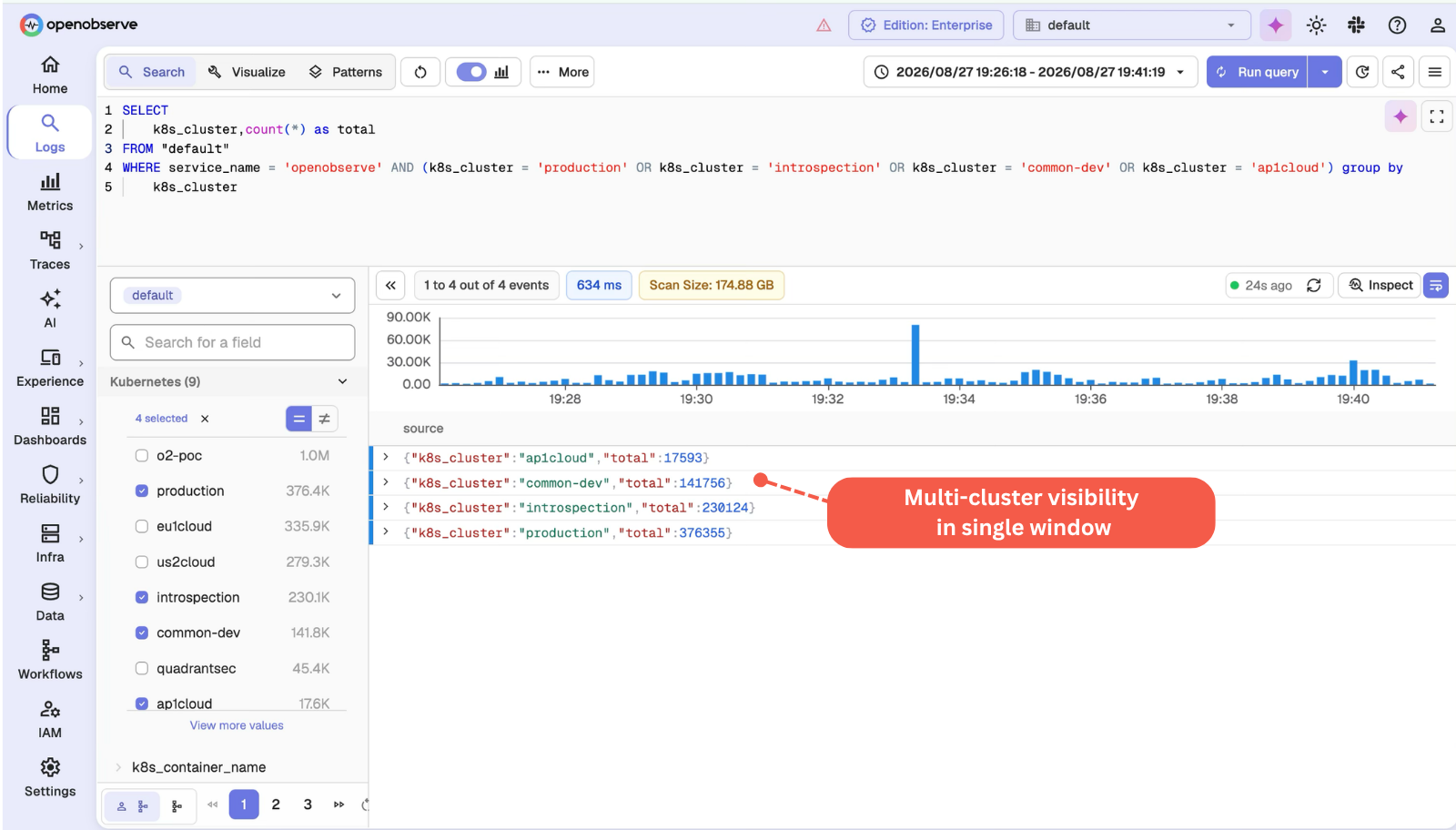Open the Settings section
The width and height of the screenshot is (1456, 830).
coord(50,777)
